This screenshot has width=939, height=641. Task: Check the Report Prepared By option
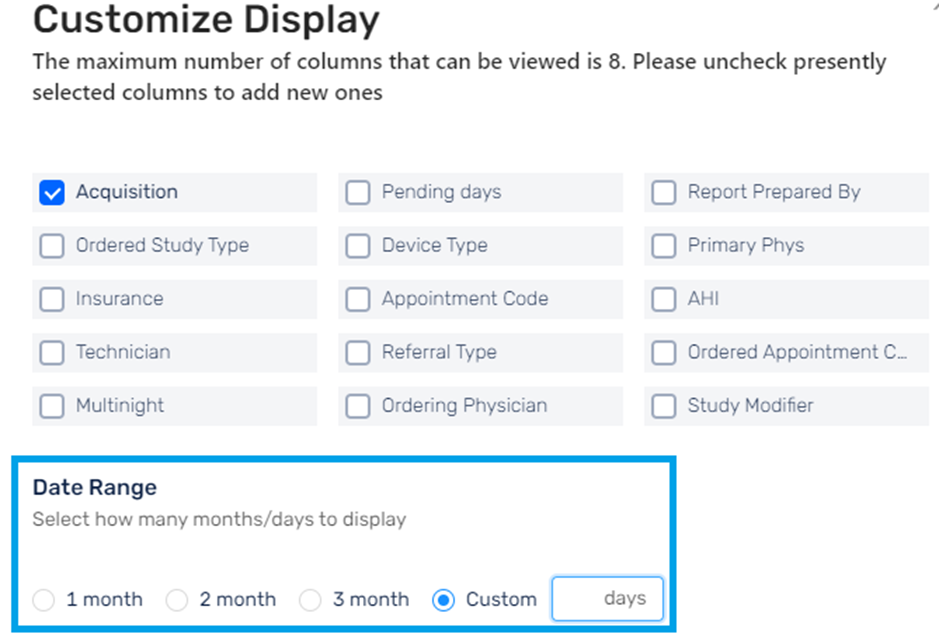coord(664,193)
